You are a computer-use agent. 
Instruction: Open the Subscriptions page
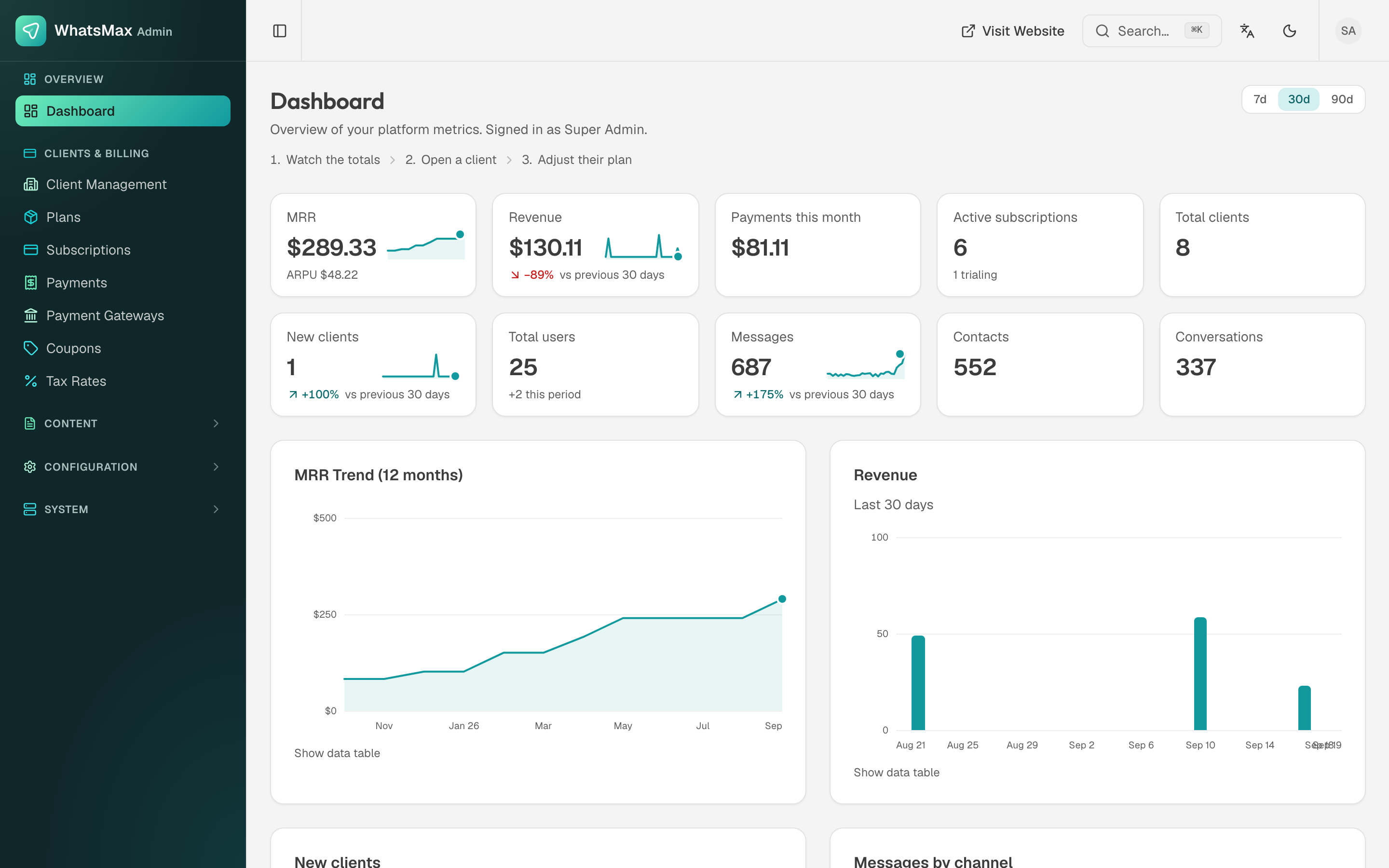click(x=123, y=250)
